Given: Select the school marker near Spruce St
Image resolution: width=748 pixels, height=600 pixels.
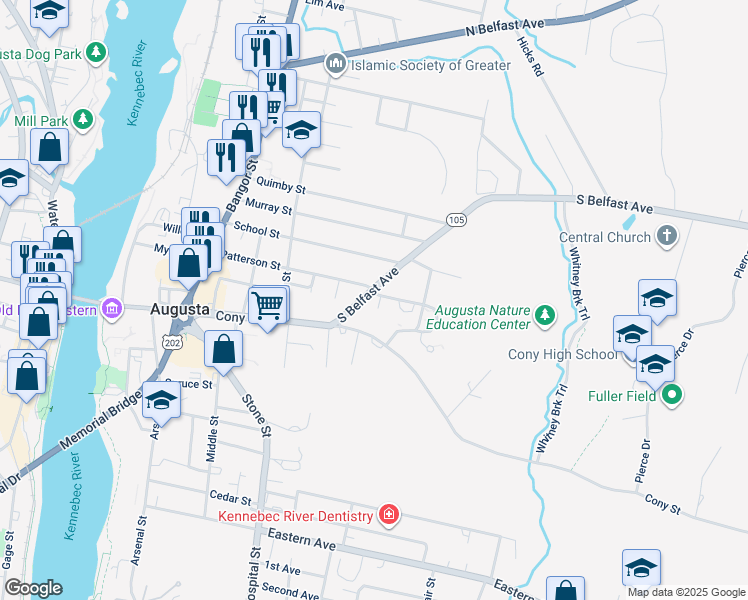Looking at the screenshot, I should (162, 403).
